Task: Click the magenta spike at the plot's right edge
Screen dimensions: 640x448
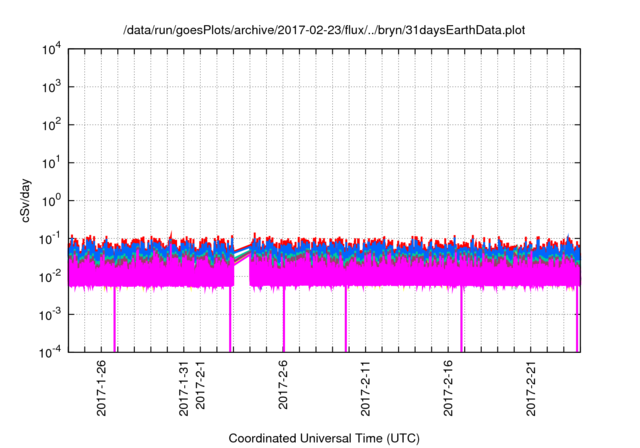Action: (x=577, y=320)
